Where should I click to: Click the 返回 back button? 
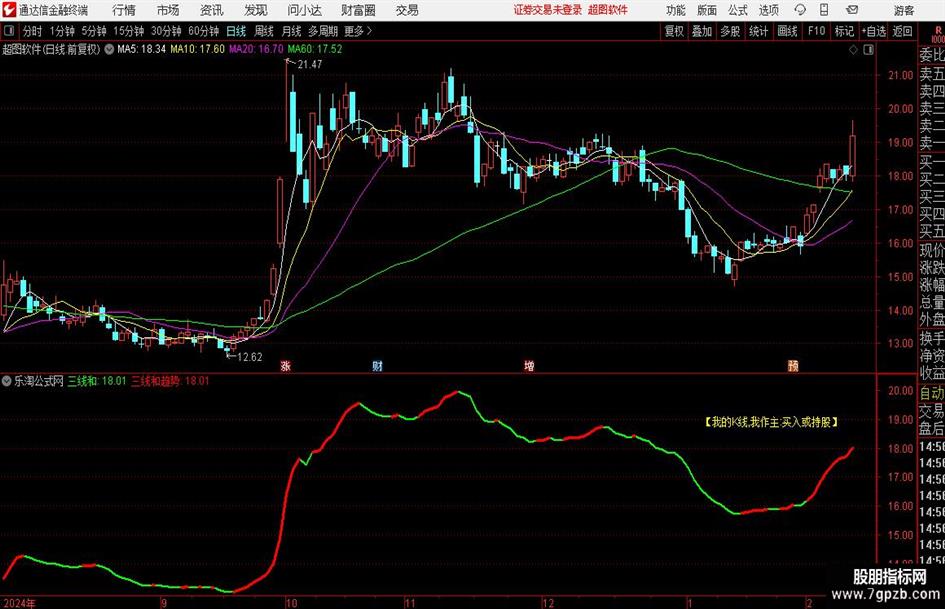(x=902, y=31)
